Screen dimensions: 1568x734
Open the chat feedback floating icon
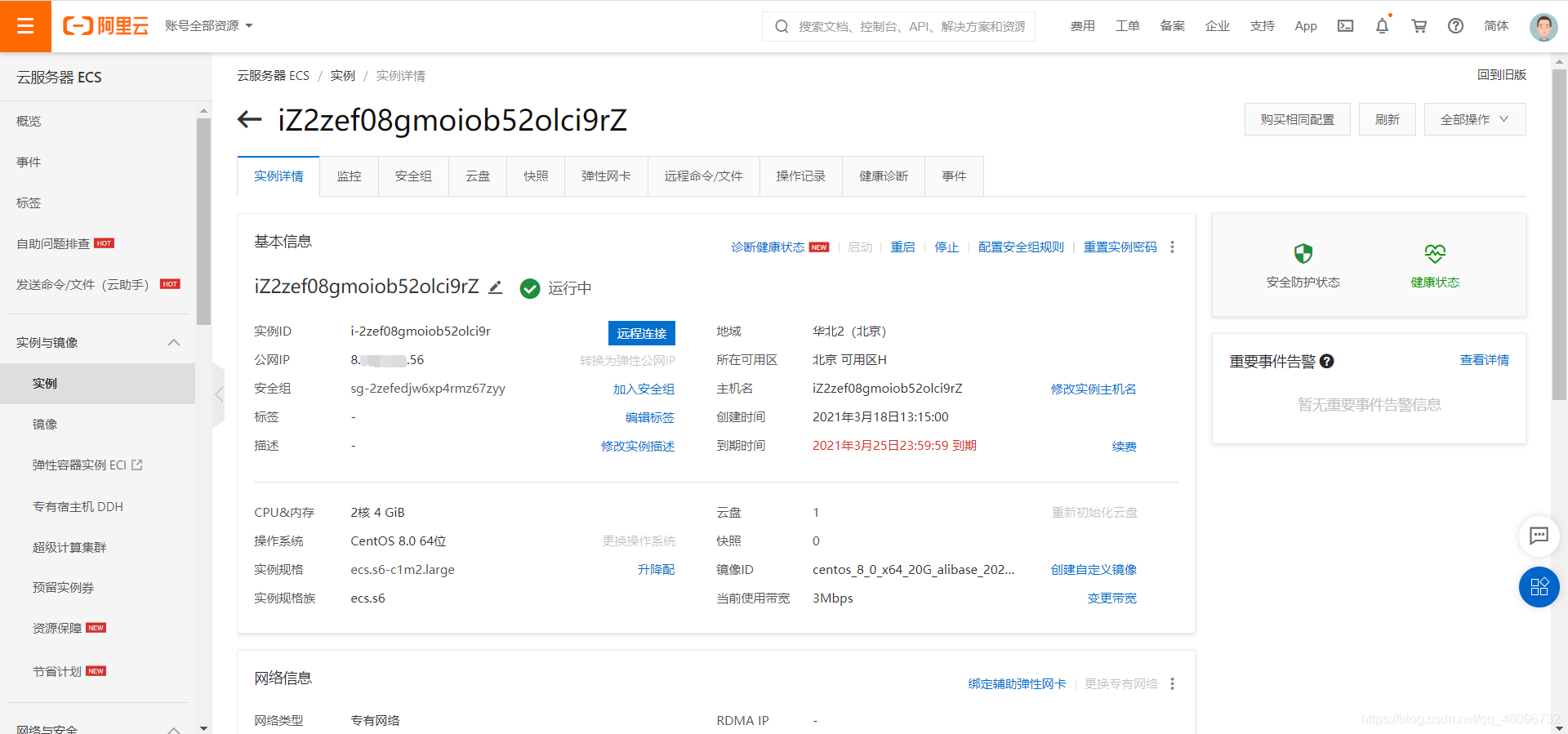[x=1539, y=536]
